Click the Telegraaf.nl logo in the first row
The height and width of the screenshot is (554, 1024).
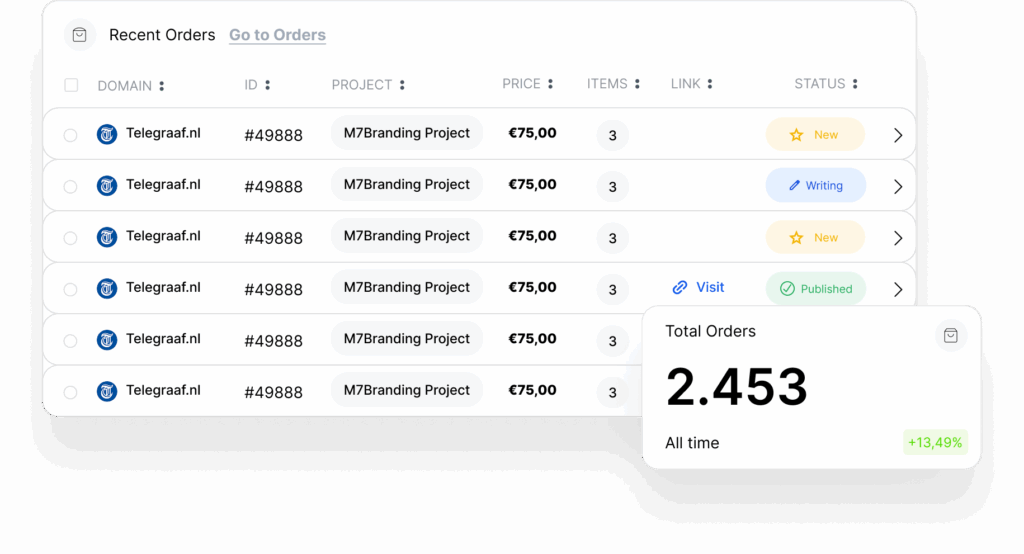[x=107, y=134]
